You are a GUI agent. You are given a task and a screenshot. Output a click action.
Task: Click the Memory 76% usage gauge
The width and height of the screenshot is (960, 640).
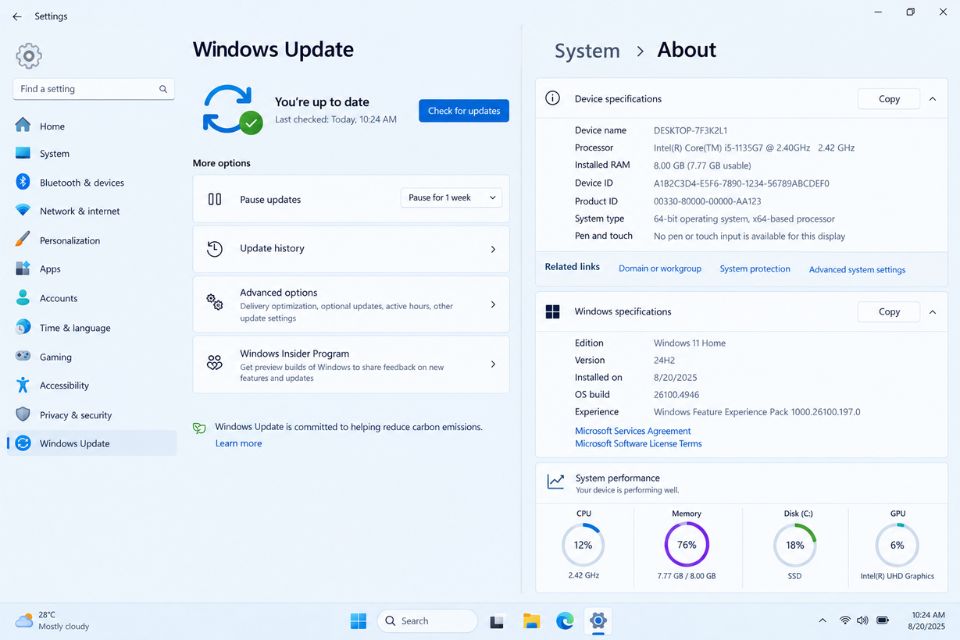point(686,544)
